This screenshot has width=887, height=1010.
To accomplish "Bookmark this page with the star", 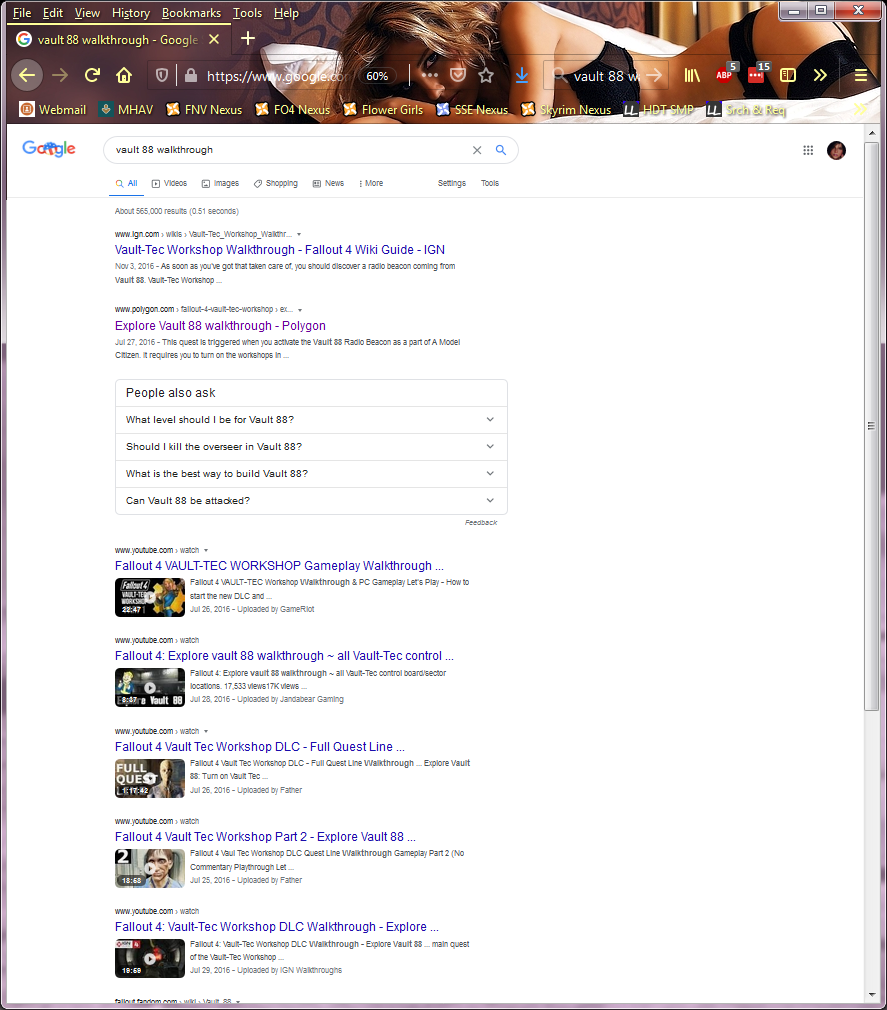I will pos(486,75).
